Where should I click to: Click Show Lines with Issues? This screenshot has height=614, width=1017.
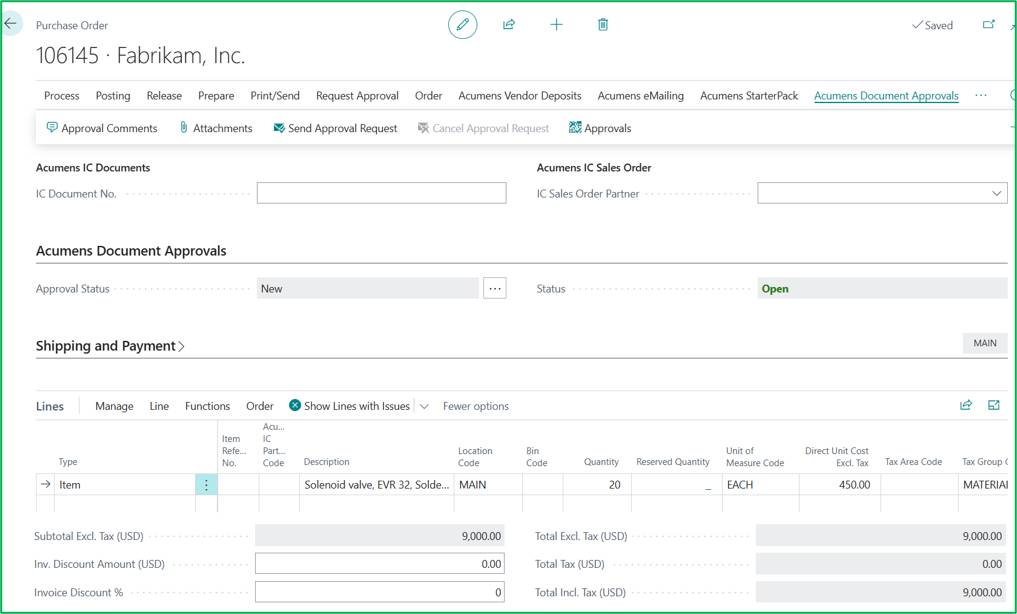350,406
